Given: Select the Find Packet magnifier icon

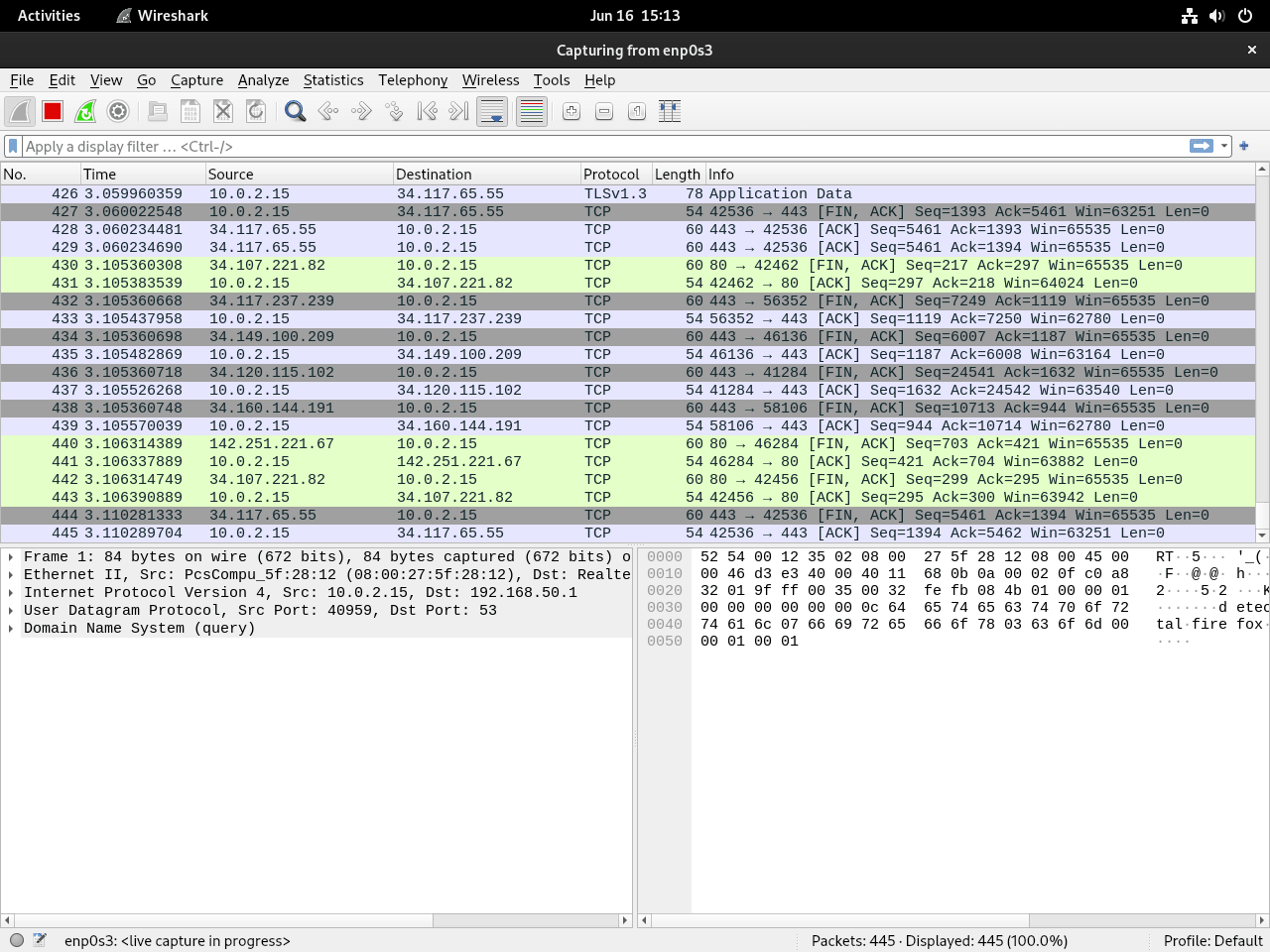Looking at the screenshot, I should click(295, 111).
